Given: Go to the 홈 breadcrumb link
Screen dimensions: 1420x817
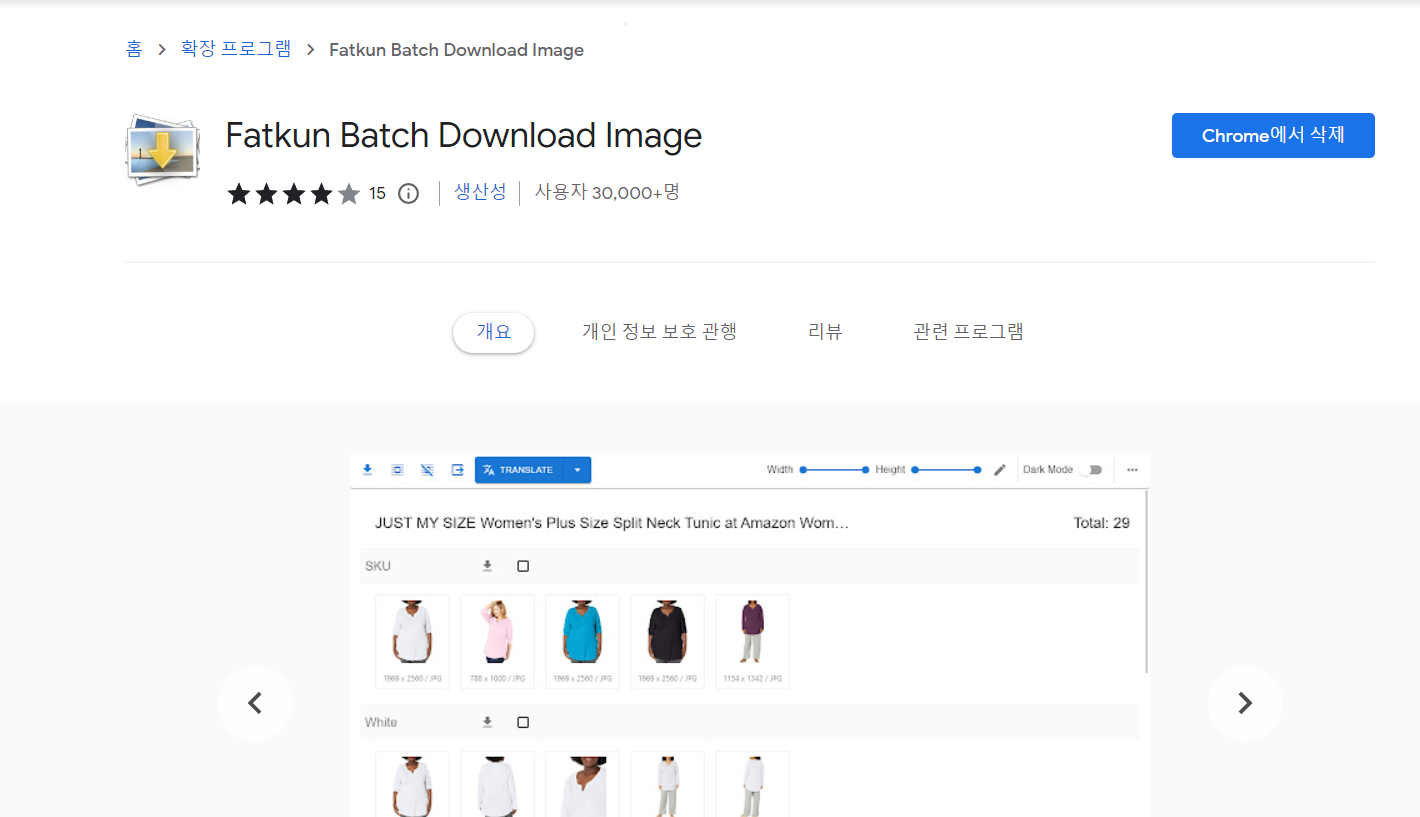Looking at the screenshot, I should tap(134, 49).
